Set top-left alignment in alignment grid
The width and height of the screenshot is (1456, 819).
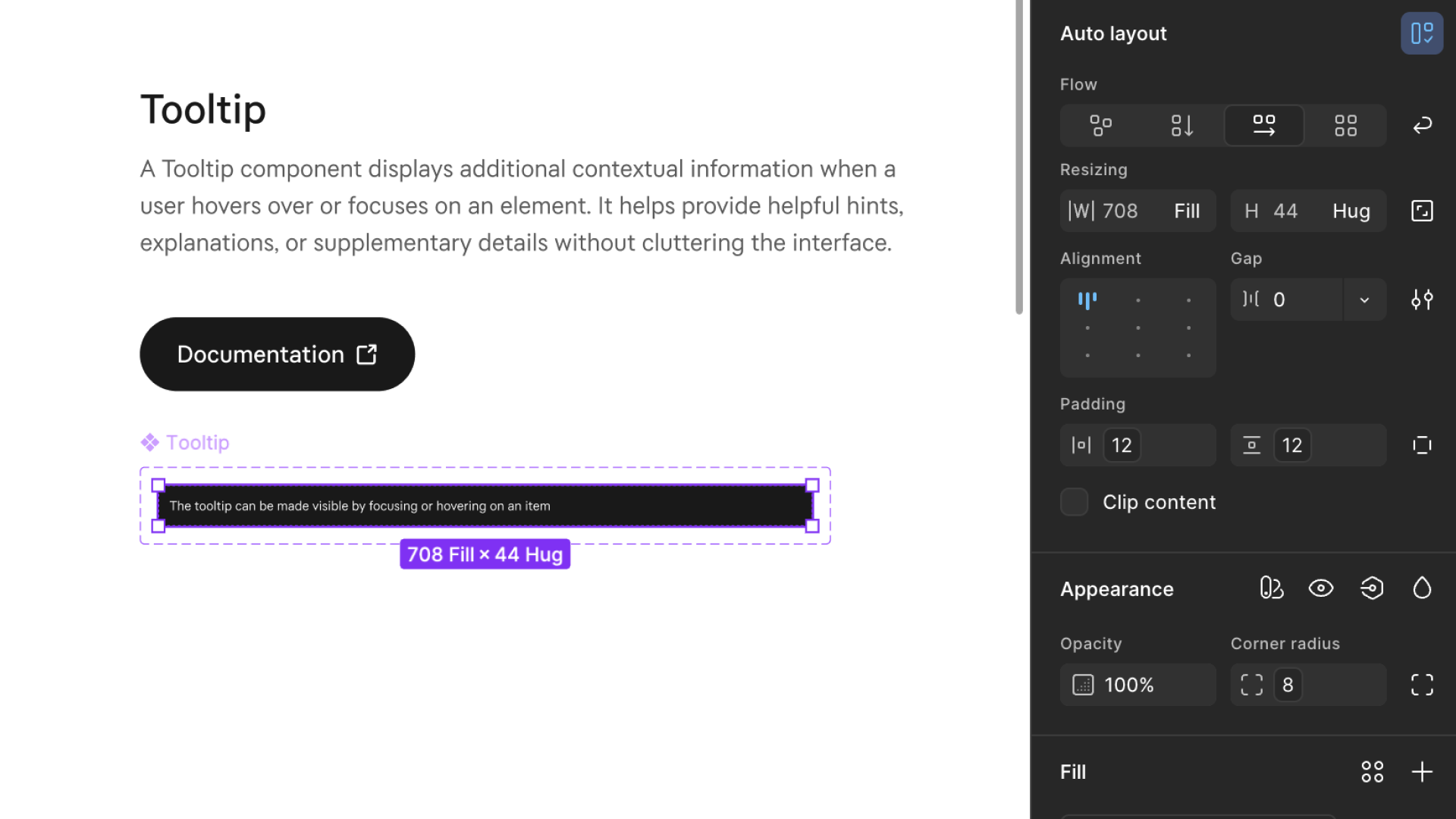(1087, 300)
